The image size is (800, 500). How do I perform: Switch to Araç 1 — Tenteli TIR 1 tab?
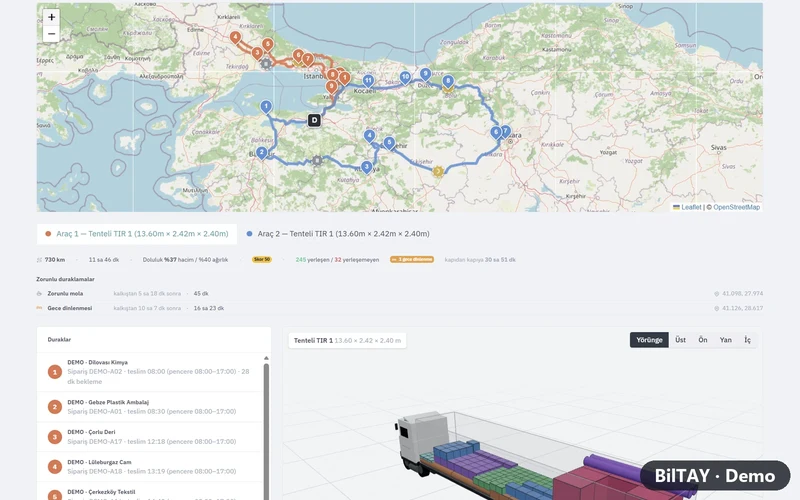tap(137, 234)
